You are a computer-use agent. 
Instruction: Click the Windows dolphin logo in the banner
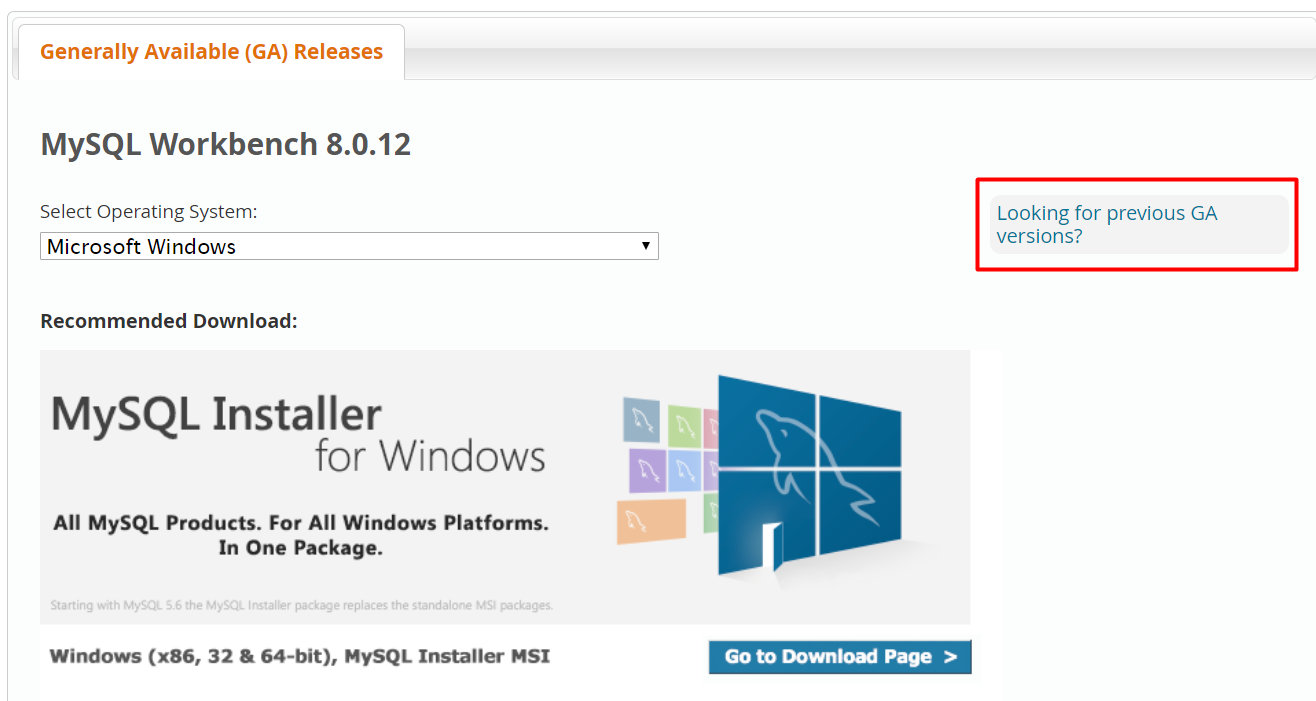pyautogui.click(x=809, y=478)
